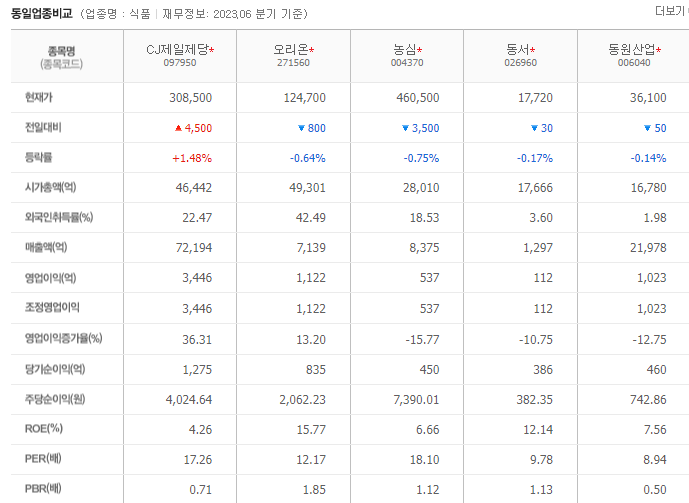Screen dimensions: 689x503
Task: Click PBR value 0.71
Action: coord(201,489)
